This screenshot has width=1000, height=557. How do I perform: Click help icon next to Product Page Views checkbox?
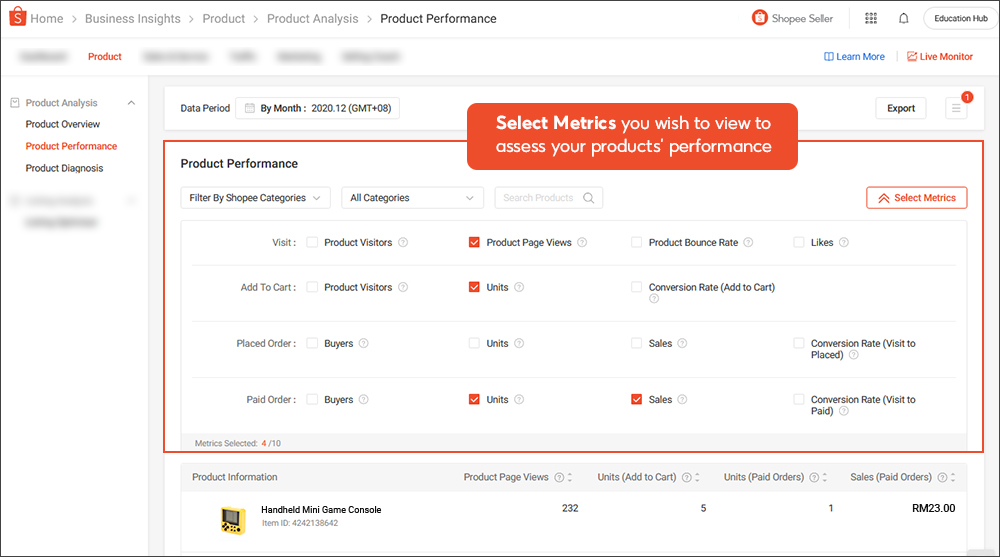(582, 242)
